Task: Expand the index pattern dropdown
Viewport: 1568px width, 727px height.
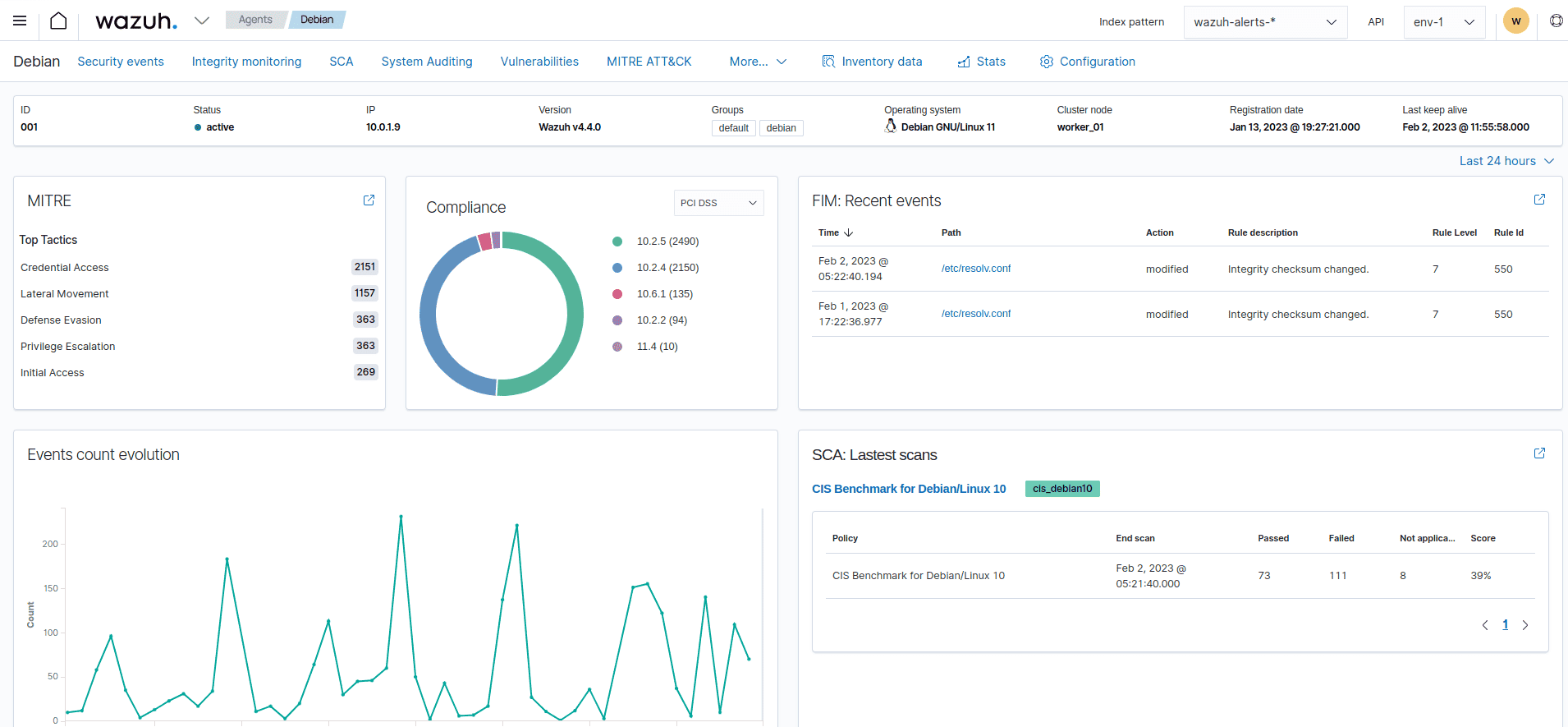Action: (1264, 22)
